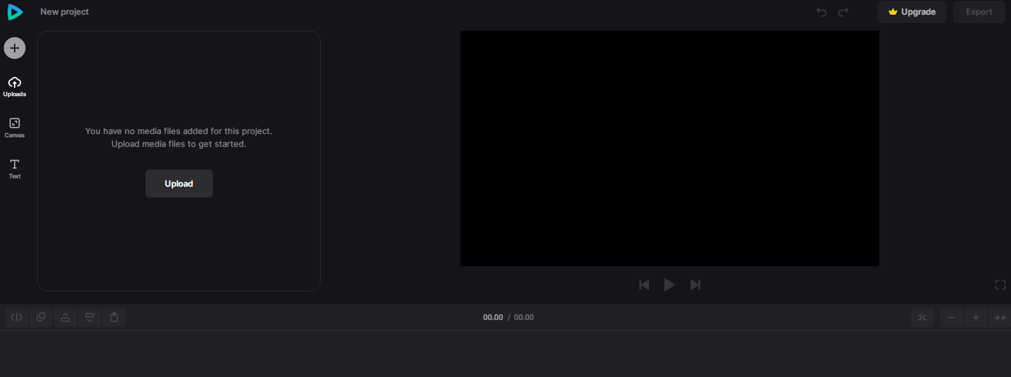
Task: Click the redo arrow
Action: (x=843, y=12)
